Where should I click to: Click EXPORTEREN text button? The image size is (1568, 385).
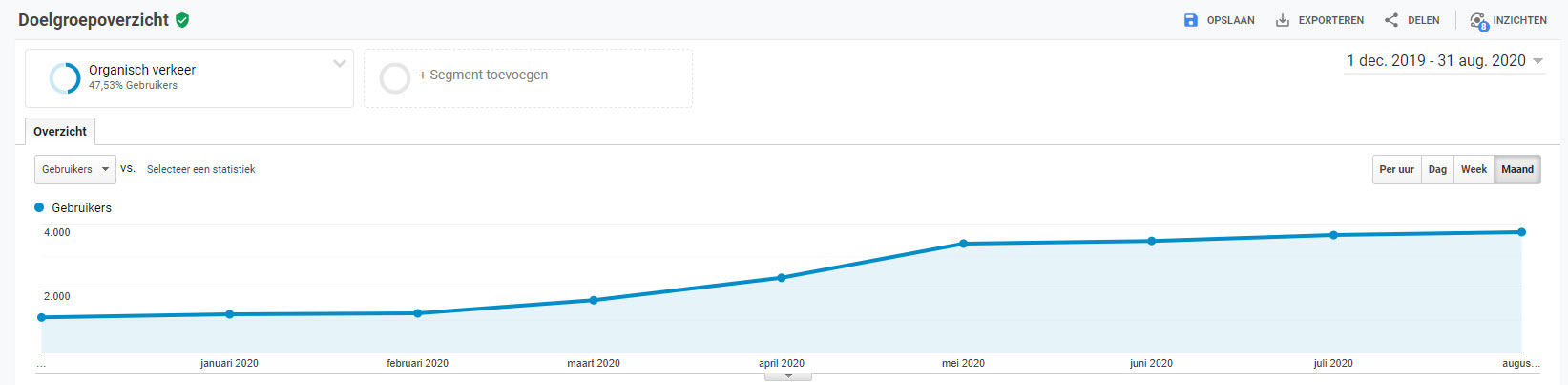[1331, 20]
